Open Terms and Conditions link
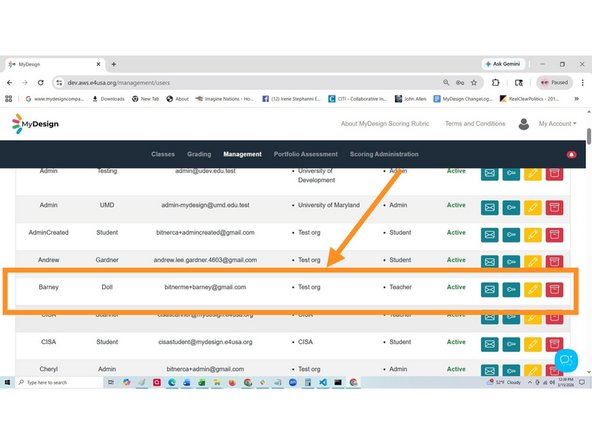The width and height of the screenshot is (592, 444). 475,123
